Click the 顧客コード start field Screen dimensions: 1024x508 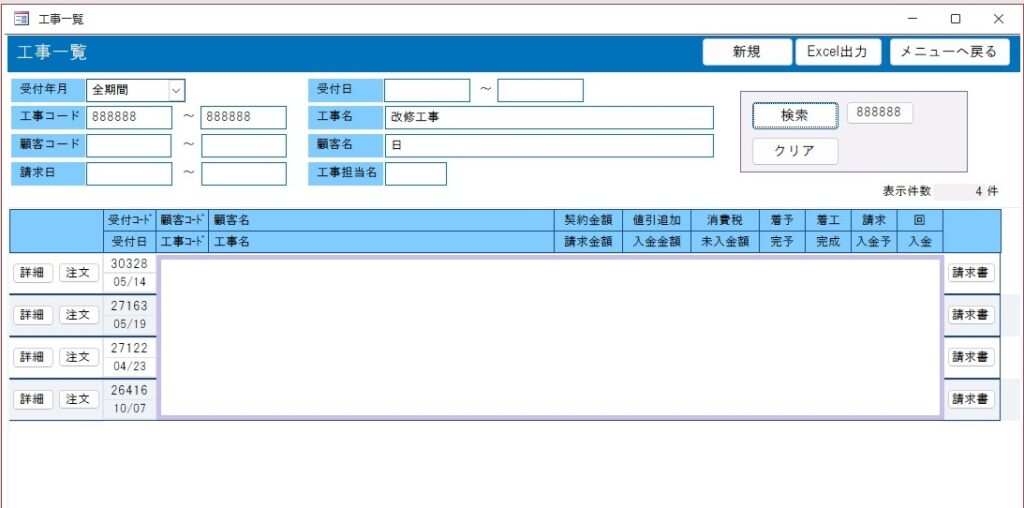129,146
